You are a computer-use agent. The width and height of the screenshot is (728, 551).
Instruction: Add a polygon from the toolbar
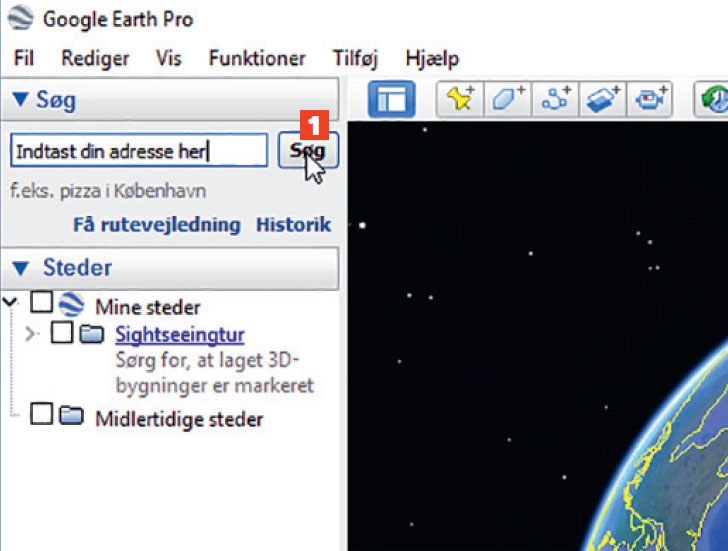coord(507,99)
